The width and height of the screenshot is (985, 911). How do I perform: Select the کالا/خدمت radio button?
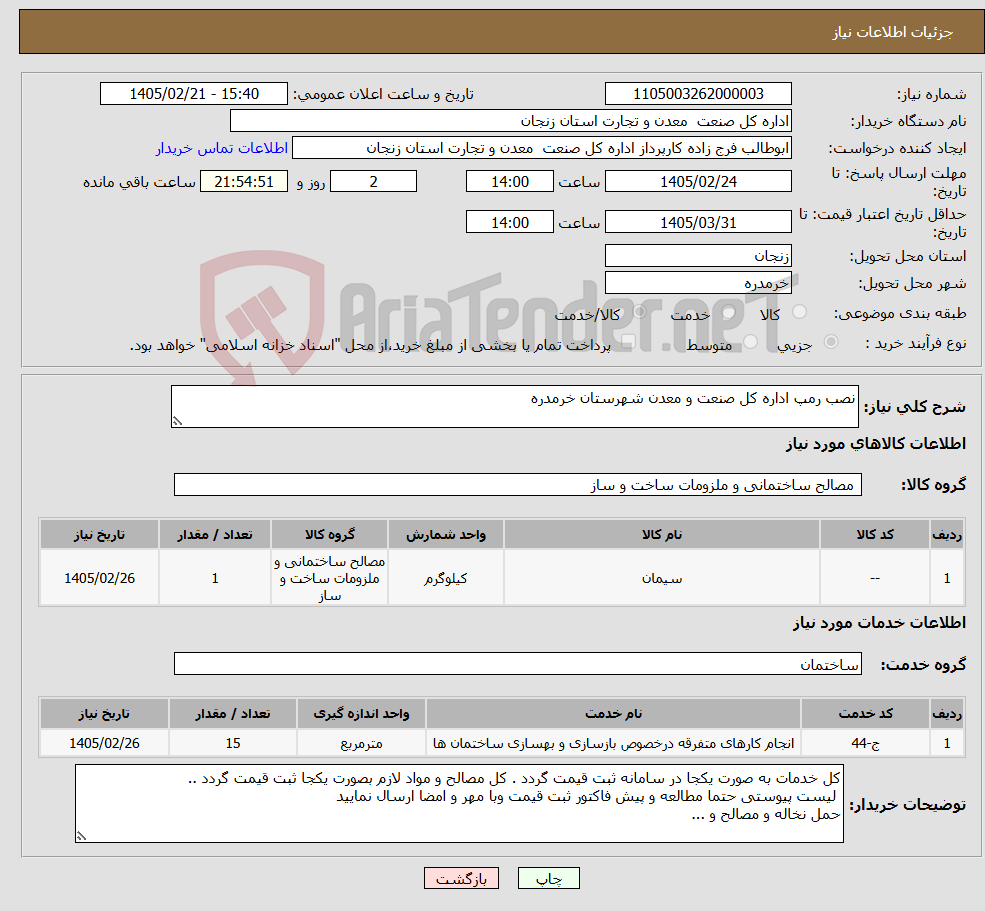click(x=639, y=312)
